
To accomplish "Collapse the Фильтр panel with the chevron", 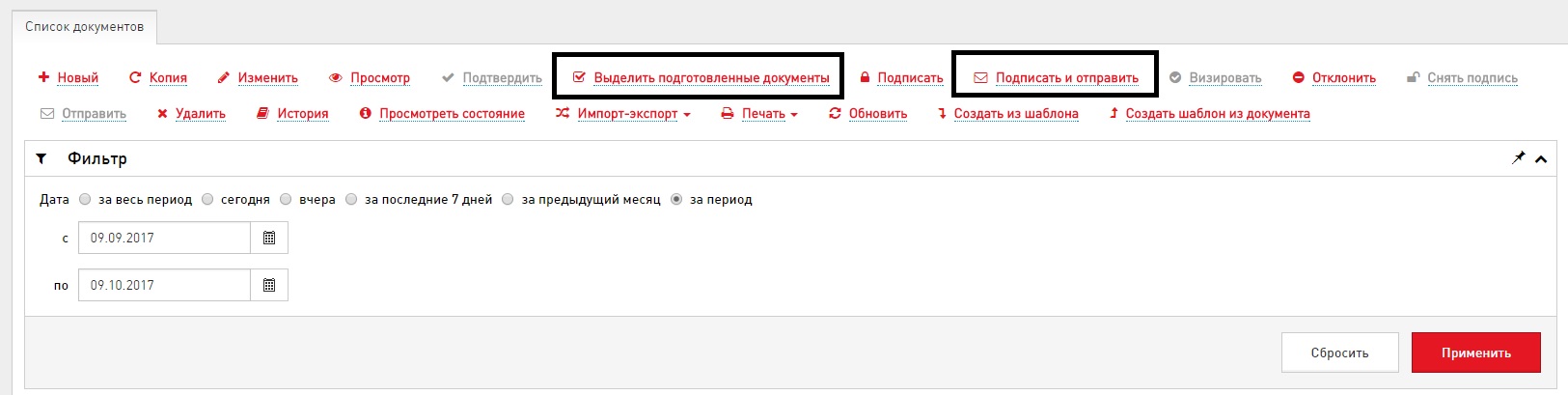I will click(1541, 158).
